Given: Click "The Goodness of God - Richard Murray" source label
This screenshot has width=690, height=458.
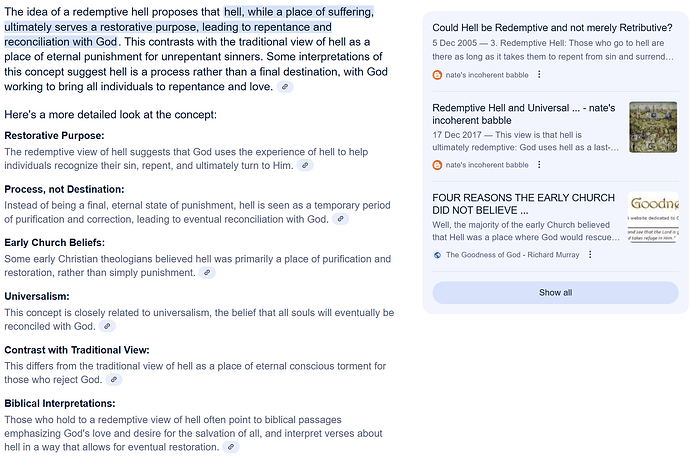Looking at the screenshot, I should tap(512, 255).
